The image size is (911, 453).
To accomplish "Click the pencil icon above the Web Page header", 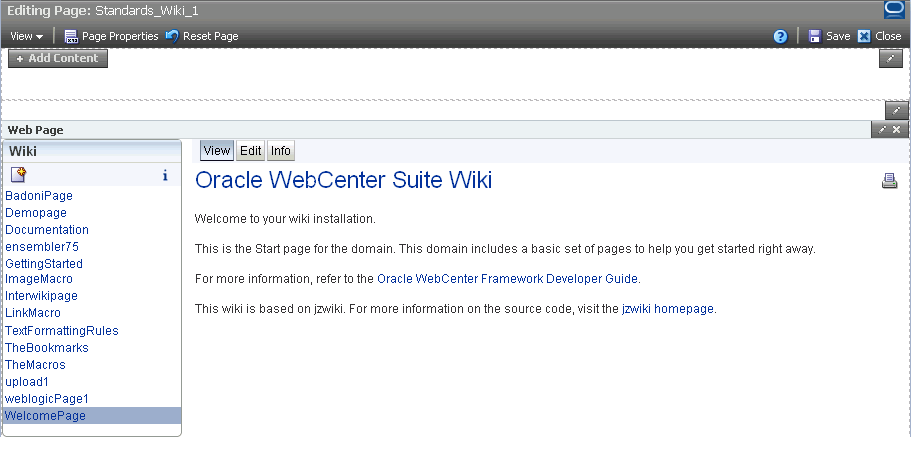I will [x=896, y=110].
